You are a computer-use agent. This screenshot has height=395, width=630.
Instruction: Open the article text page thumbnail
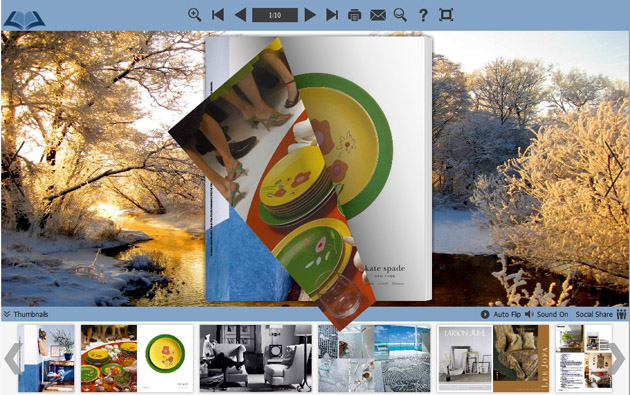(x=583, y=358)
